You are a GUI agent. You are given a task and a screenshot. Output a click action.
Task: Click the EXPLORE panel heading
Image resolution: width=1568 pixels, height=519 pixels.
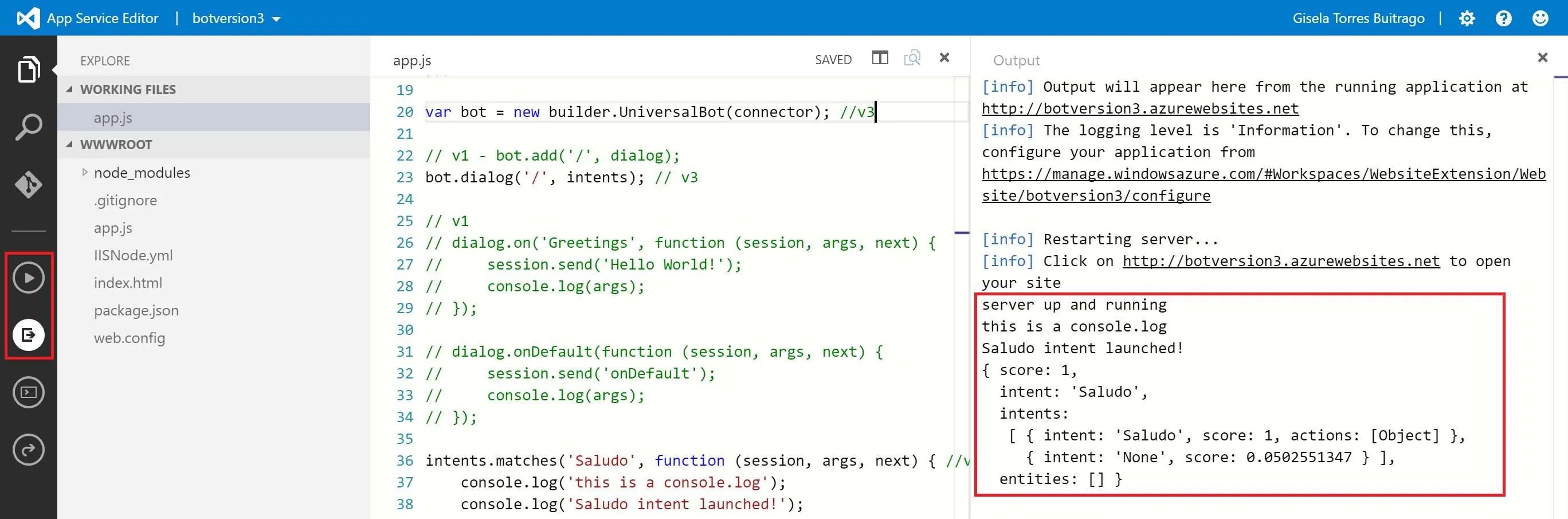[x=105, y=61]
